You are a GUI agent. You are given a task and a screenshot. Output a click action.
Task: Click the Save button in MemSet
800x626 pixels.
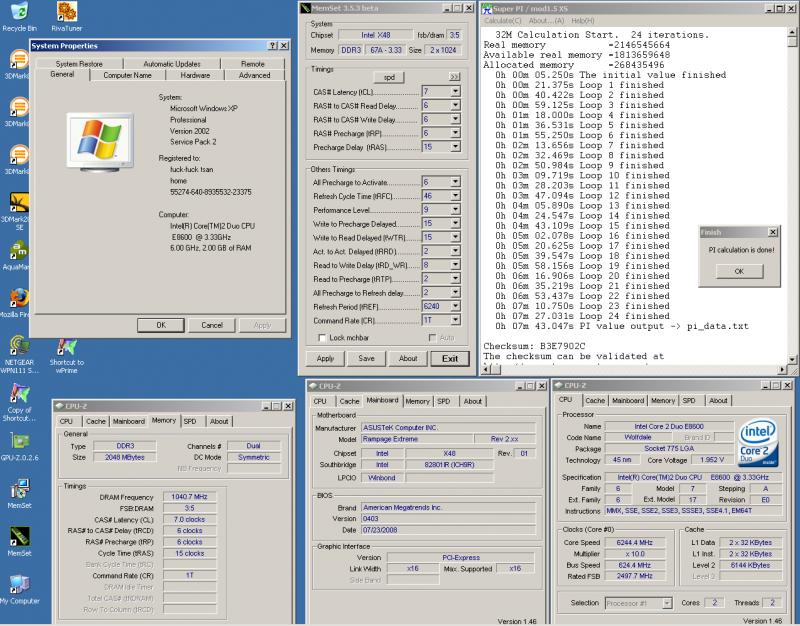coord(366,359)
